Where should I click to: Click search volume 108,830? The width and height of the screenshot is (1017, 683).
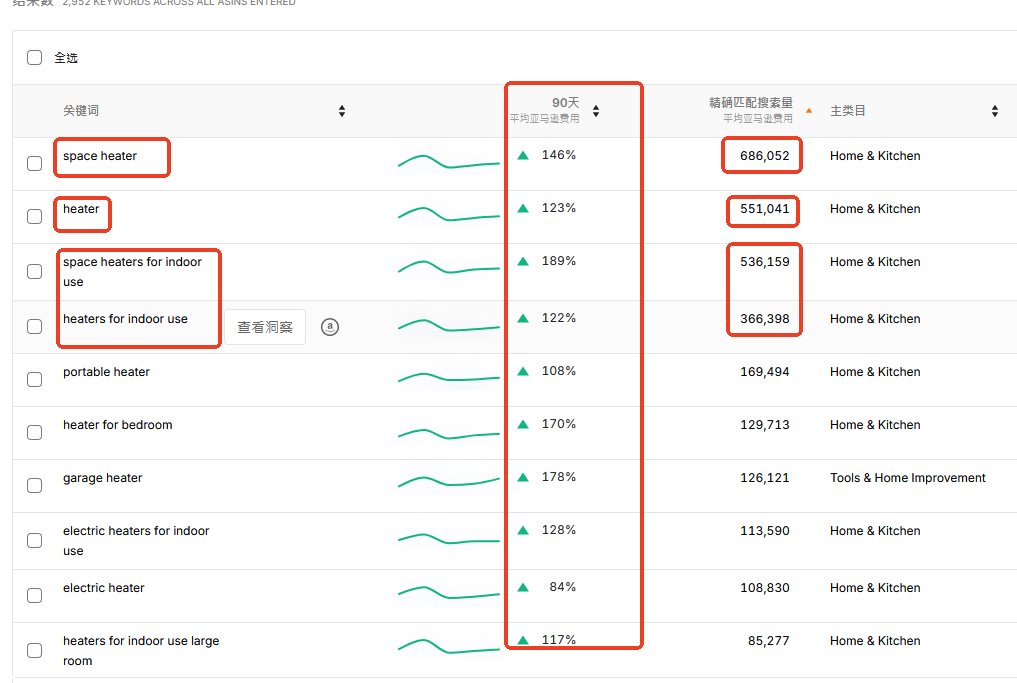[765, 588]
